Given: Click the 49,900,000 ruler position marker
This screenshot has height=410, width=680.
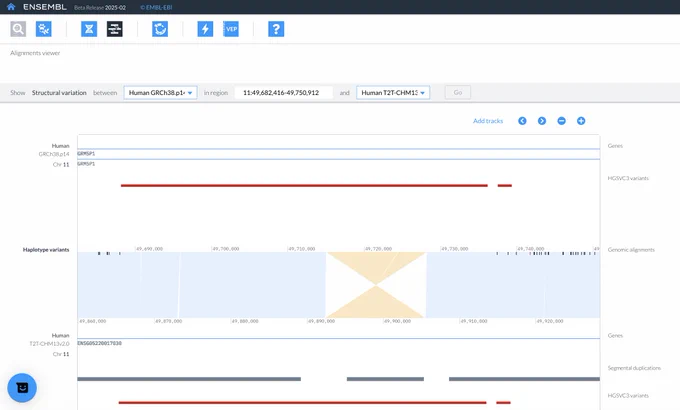Looking at the screenshot, I should [x=397, y=321].
